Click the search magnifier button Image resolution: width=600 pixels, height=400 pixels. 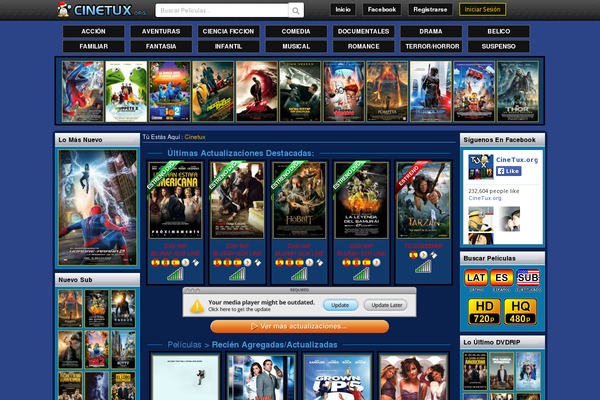[x=296, y=11]
